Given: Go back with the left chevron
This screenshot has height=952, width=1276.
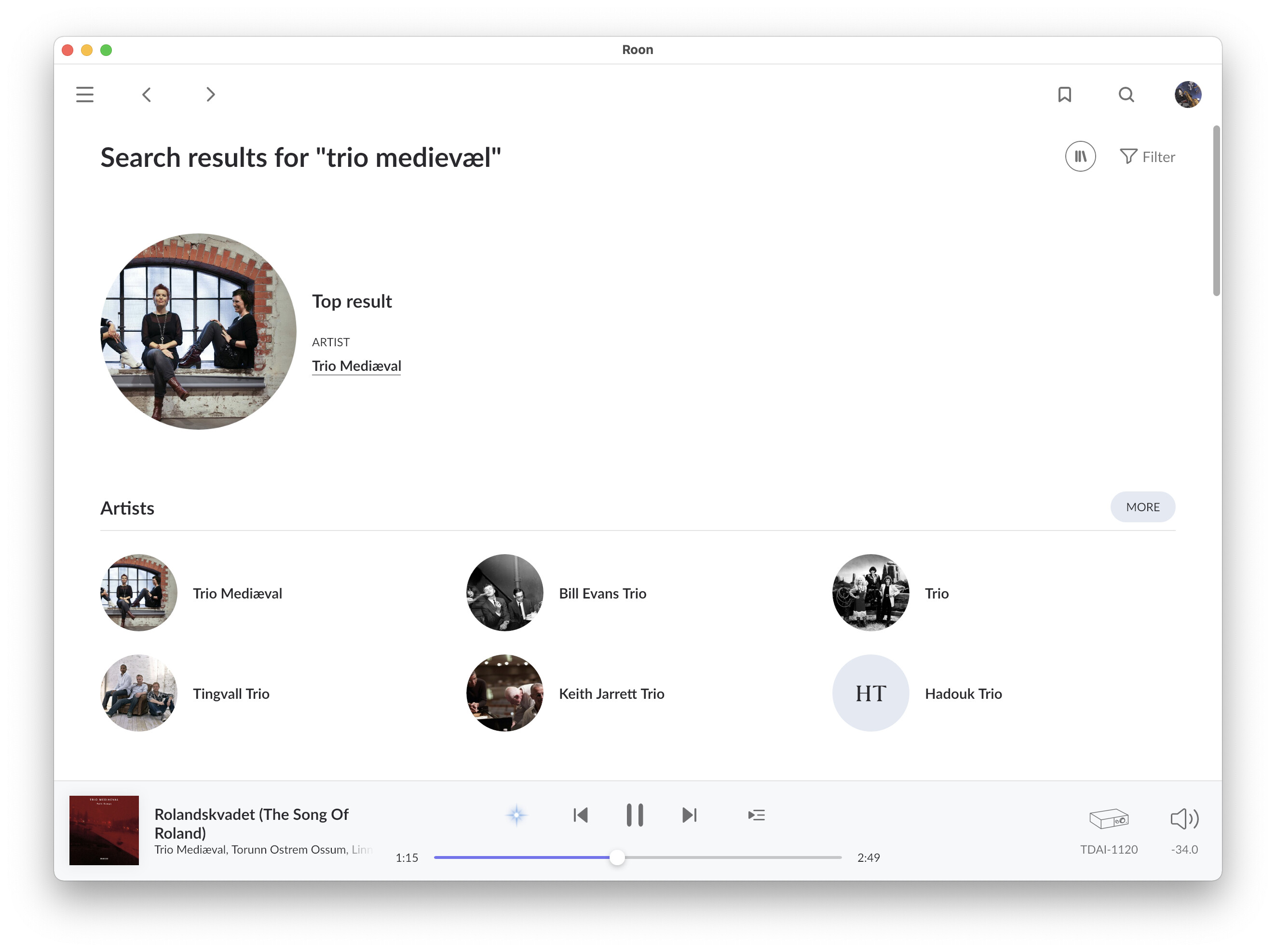Looking at the screenshot, I should (x=147, y=95).
